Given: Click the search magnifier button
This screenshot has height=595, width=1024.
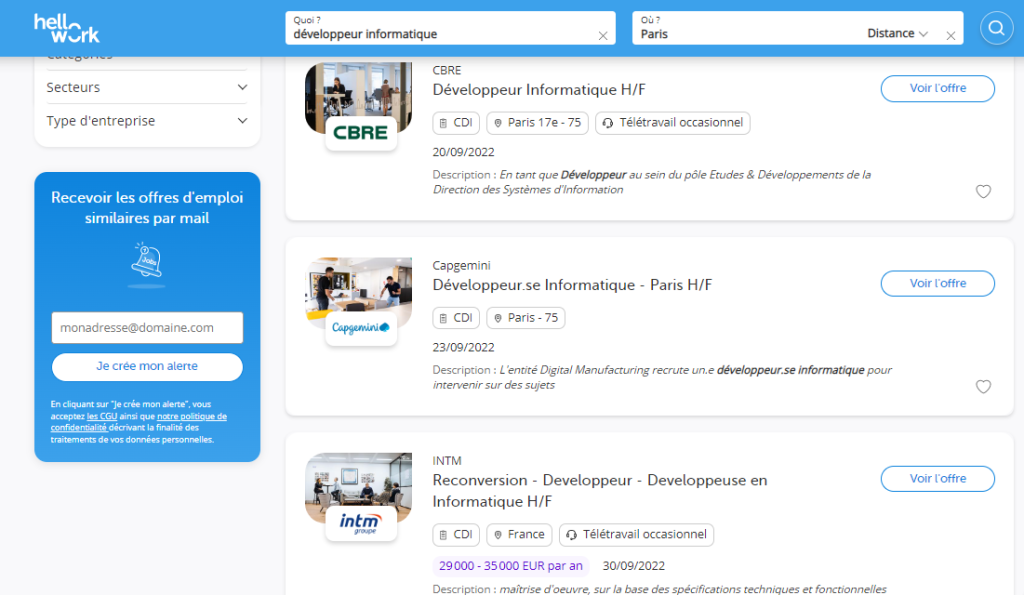Looking at the screenshot, I should click(x=996, y=28).
